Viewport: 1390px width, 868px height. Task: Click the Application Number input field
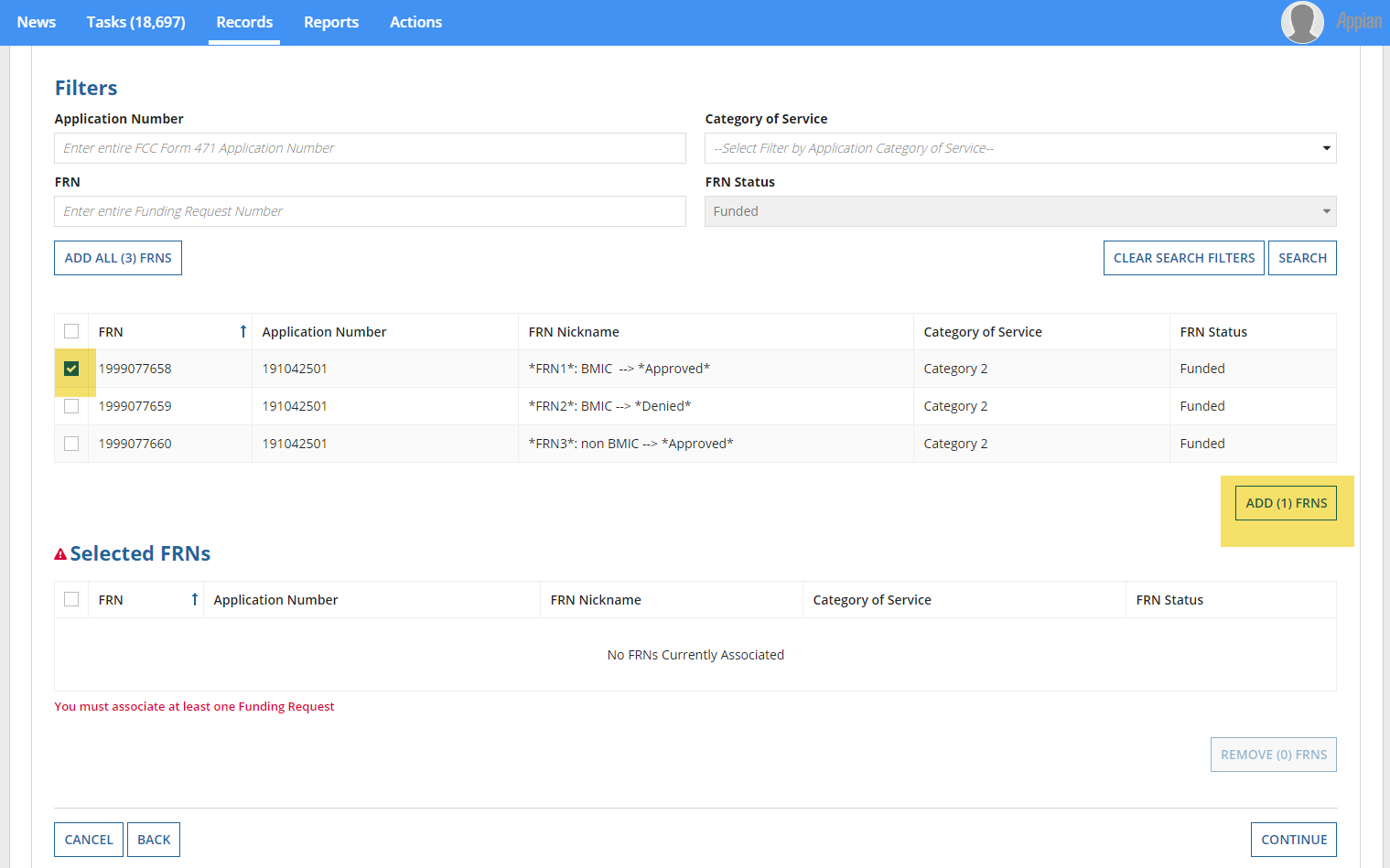pos(370,148)
